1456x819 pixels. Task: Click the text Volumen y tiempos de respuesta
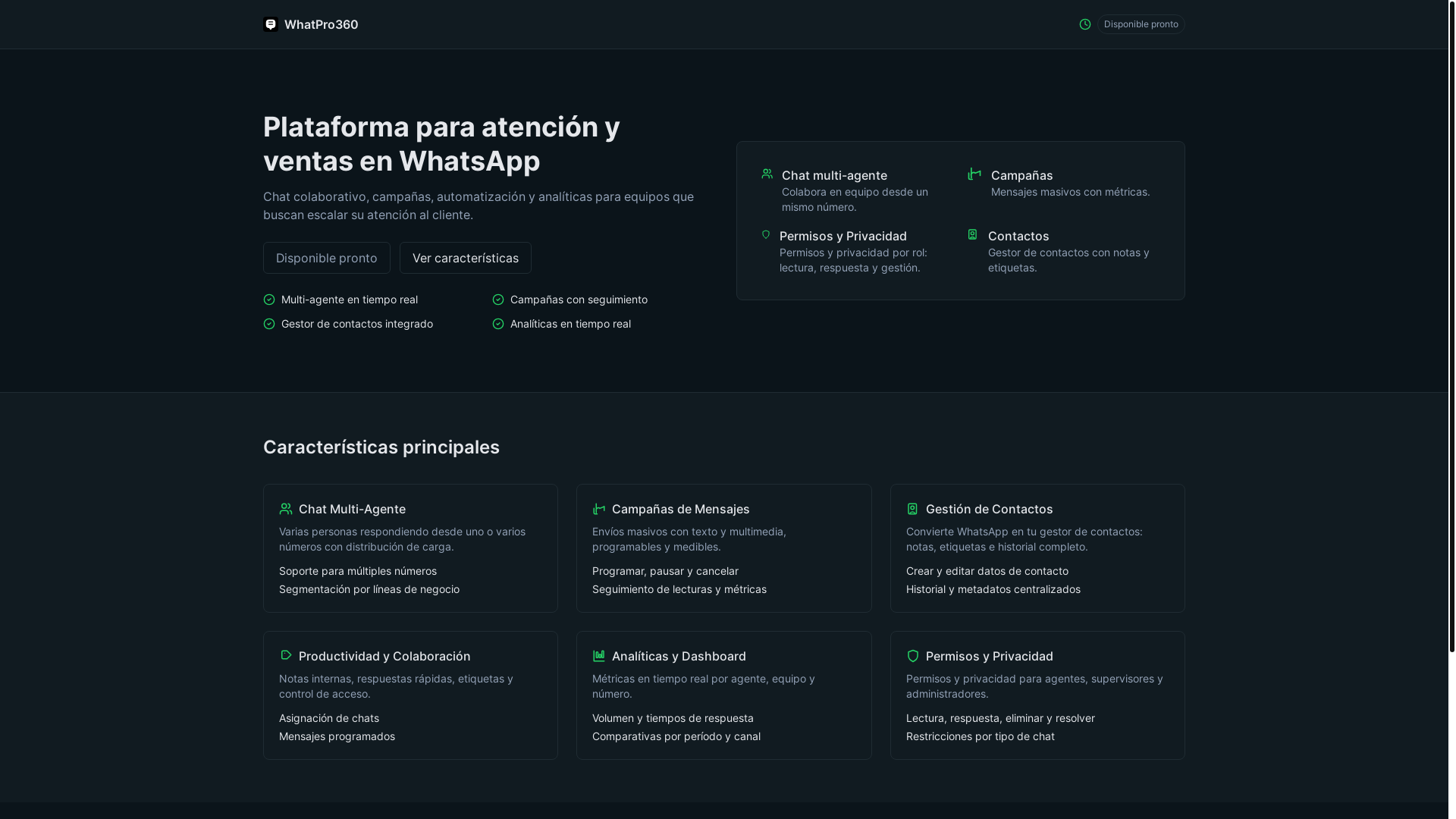coord(673,718)
